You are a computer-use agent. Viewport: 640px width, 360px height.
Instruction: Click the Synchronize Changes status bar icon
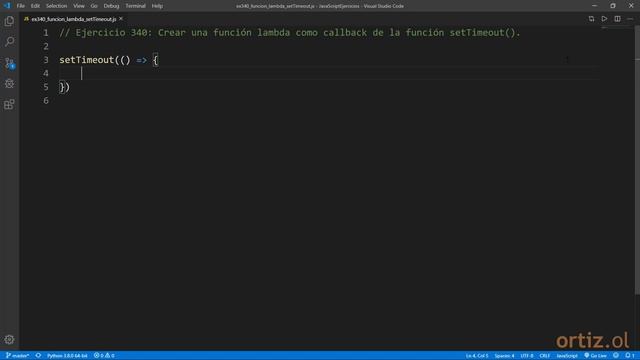click(x=38, y=356)
